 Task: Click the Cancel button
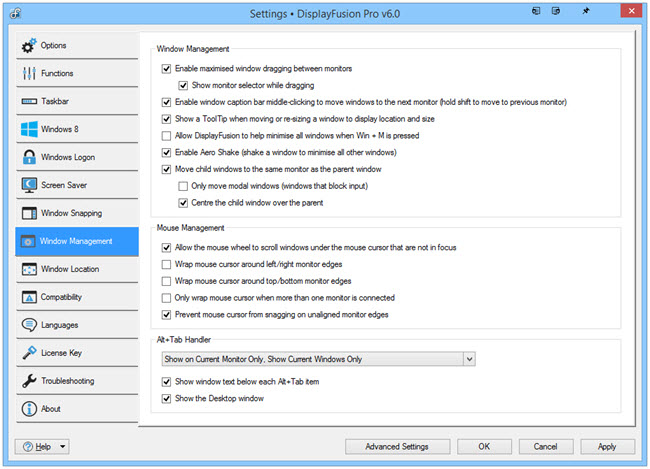tap(546, 447)
